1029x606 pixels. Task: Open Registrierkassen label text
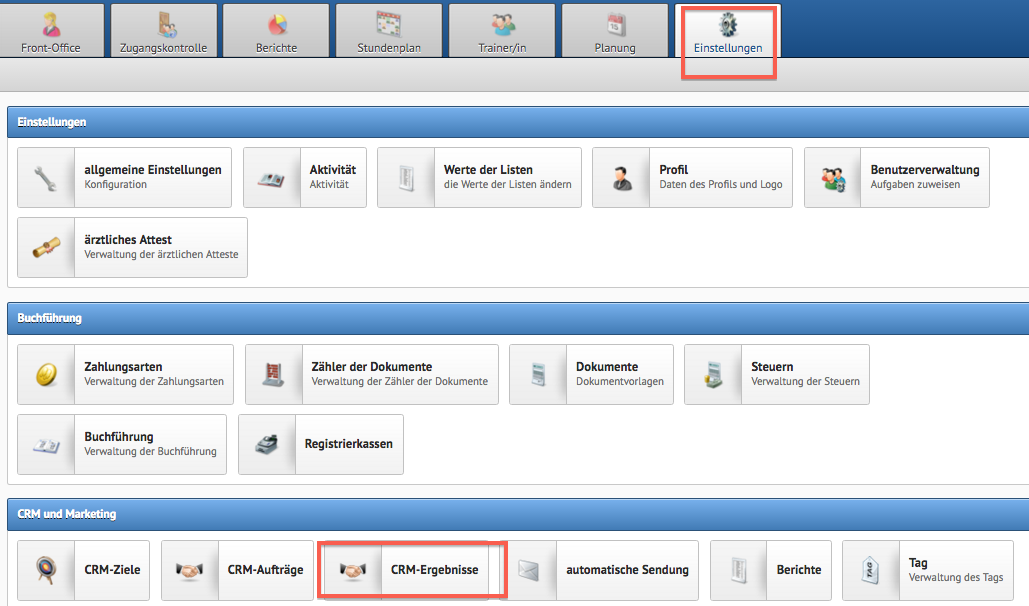click(x=348, y=444)
